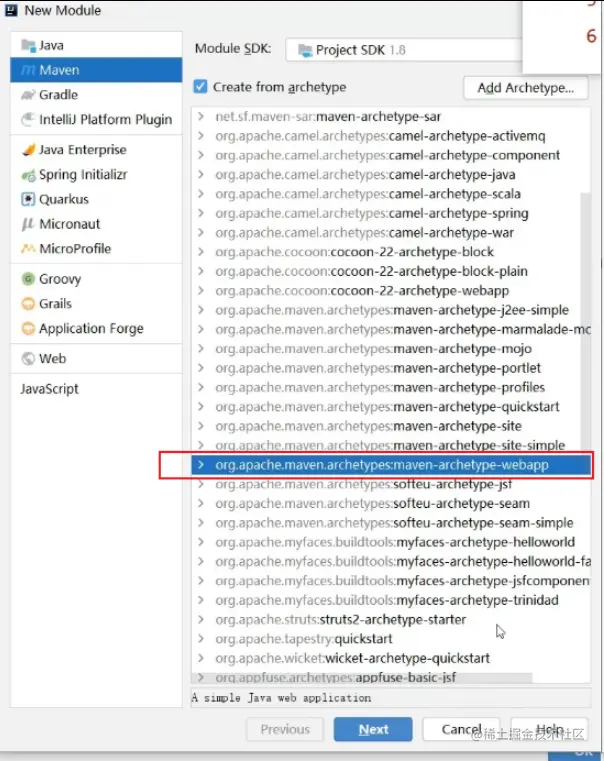Select Spring Initializr module type
The height and width of the screenshot is (761, 604).
coord(96,175)
